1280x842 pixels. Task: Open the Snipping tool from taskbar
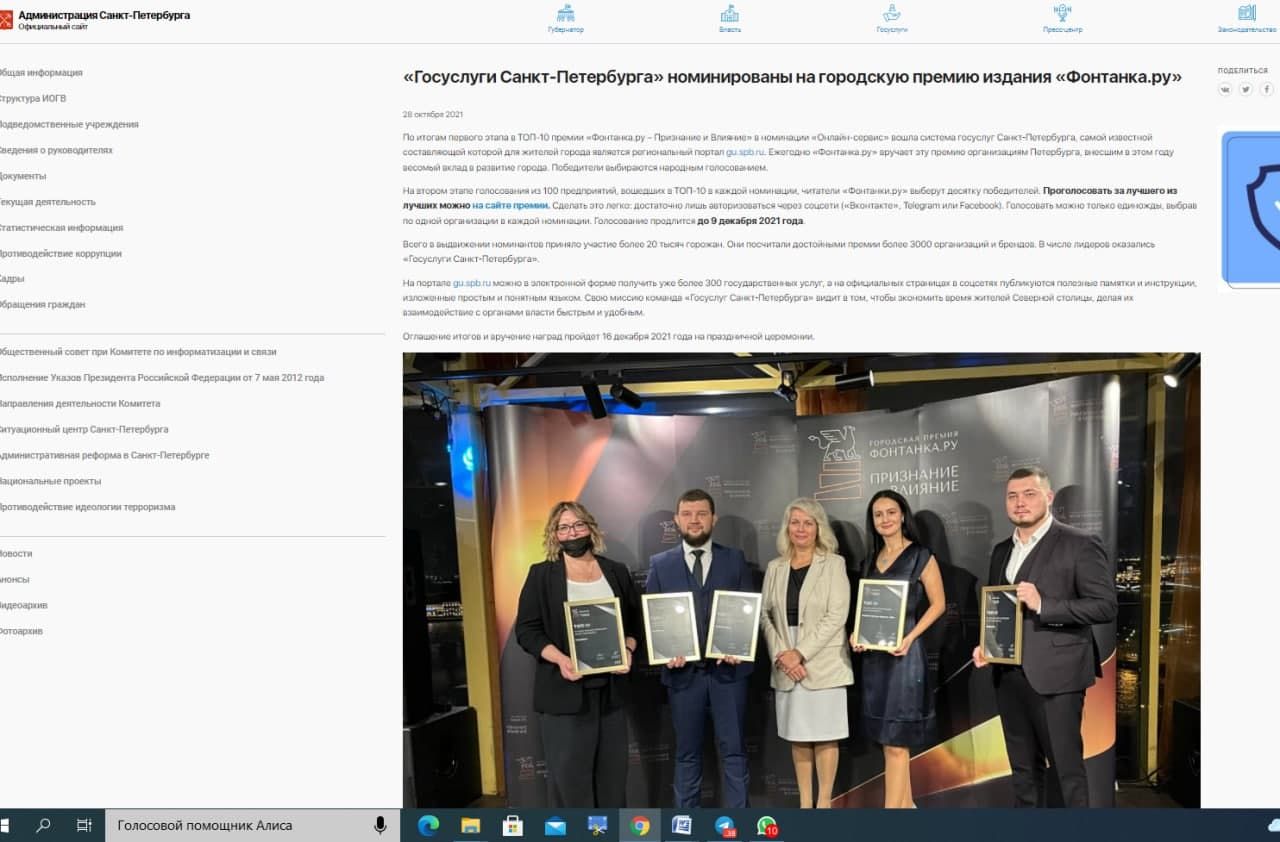pyautogui.click(x=597, y=825)
